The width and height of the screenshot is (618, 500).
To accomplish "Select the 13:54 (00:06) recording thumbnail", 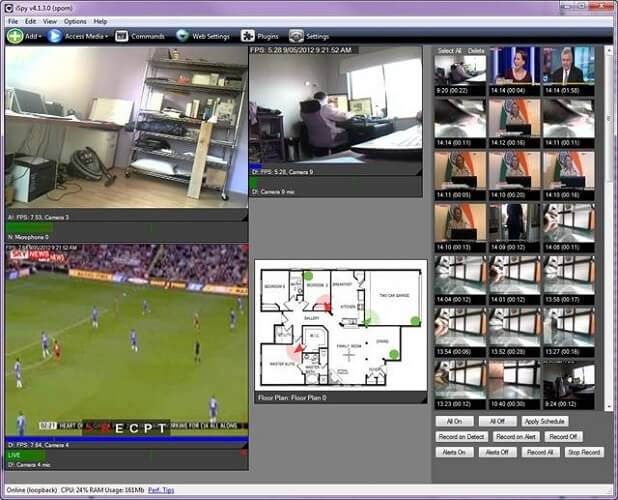I will (x=460, y=333).
